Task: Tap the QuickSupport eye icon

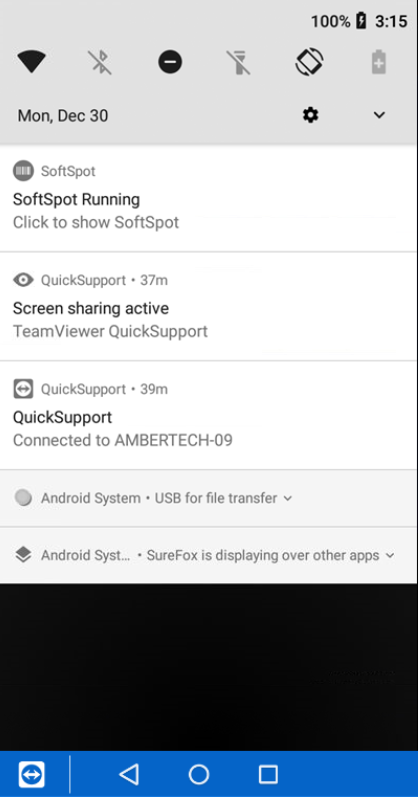Action: click(x=23, y=280)
